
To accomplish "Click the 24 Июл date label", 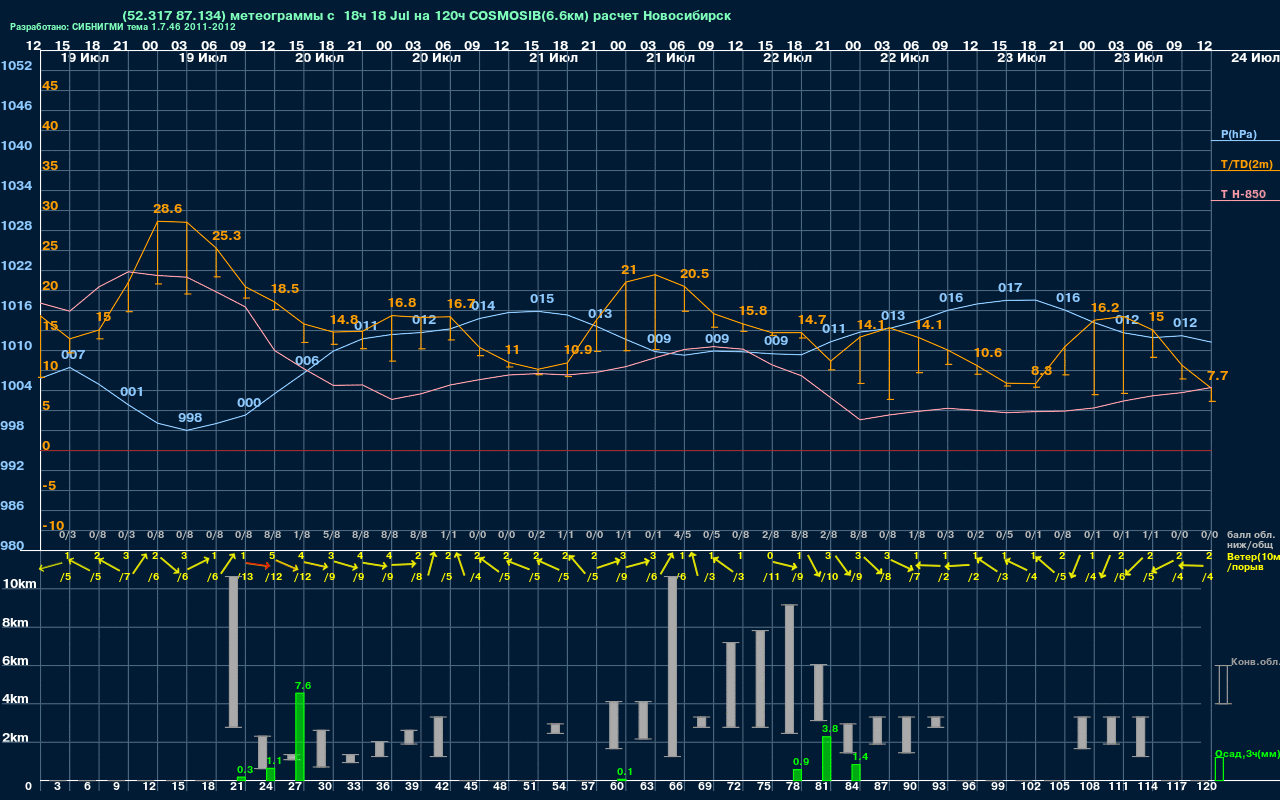I will [1254, 58].
